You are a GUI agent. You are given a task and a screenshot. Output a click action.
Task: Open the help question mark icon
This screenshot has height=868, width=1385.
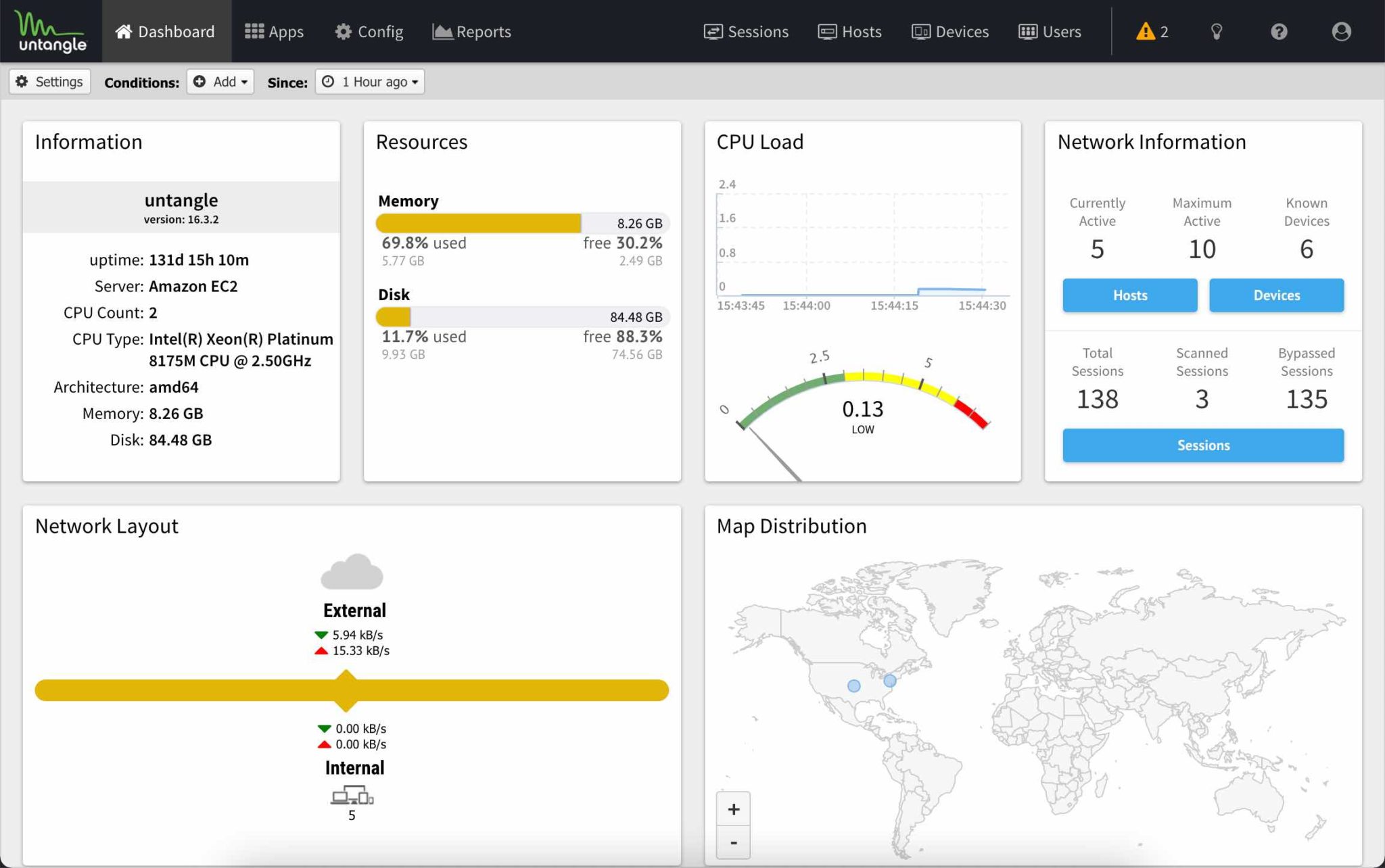point(1280,31)
